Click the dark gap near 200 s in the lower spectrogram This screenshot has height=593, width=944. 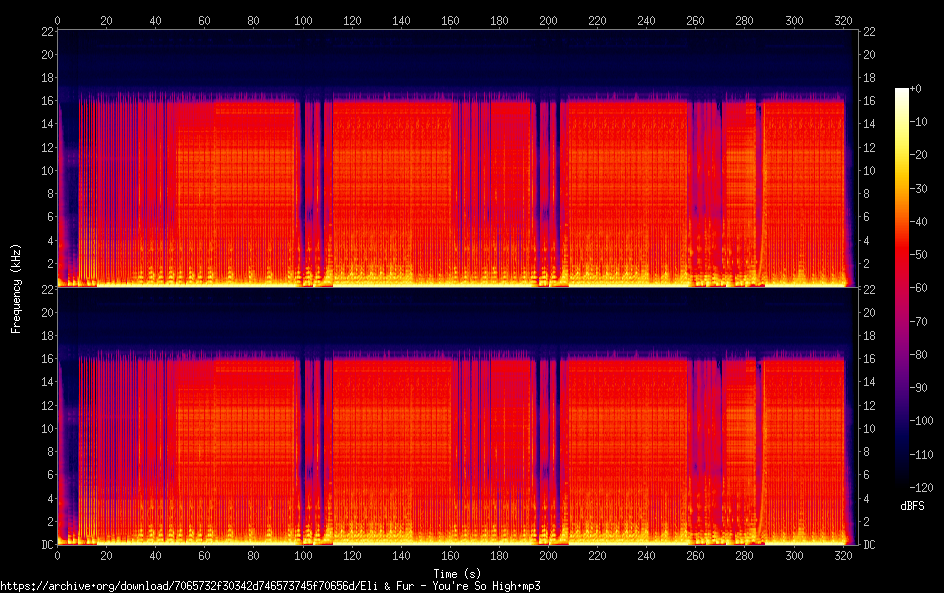point(547,440)
